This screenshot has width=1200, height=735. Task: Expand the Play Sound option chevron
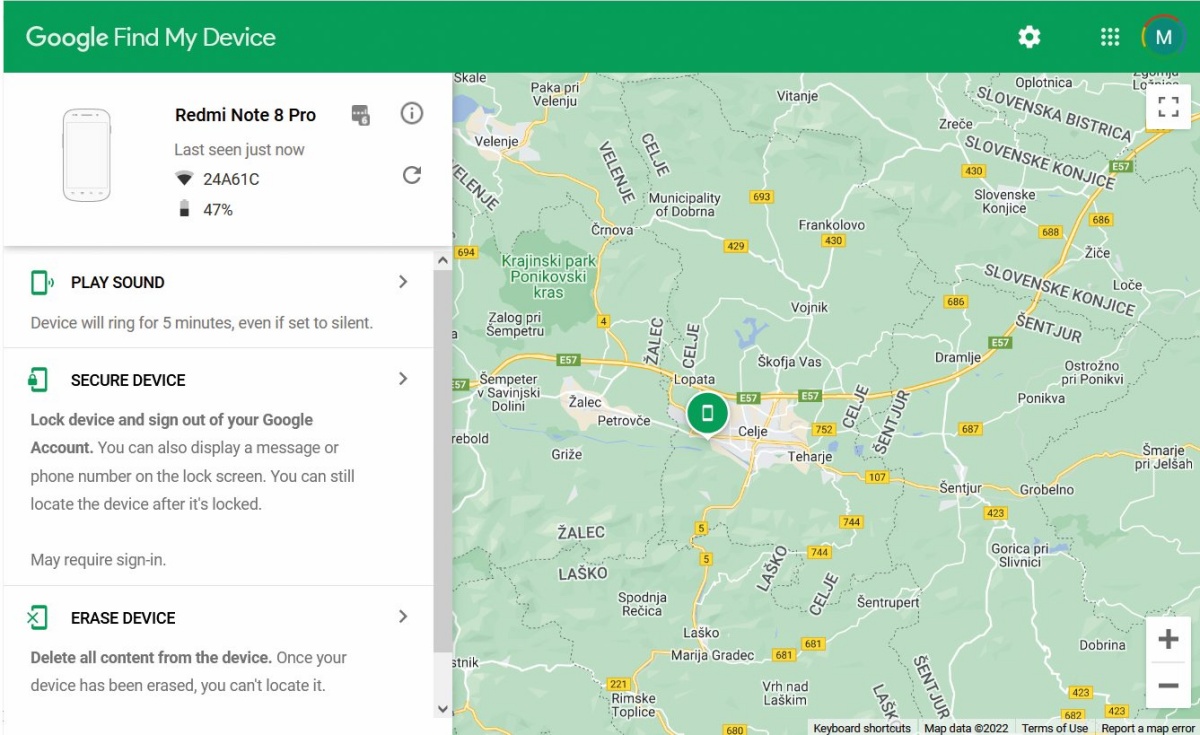coord(403,282)
